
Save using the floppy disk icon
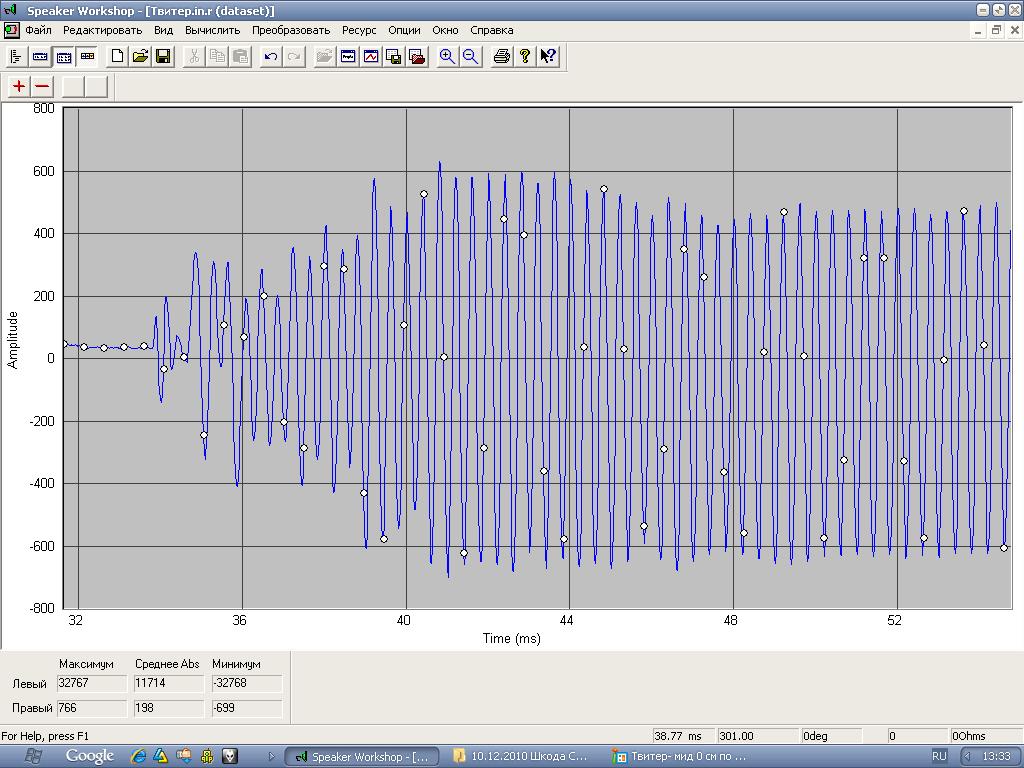[162, 57]
